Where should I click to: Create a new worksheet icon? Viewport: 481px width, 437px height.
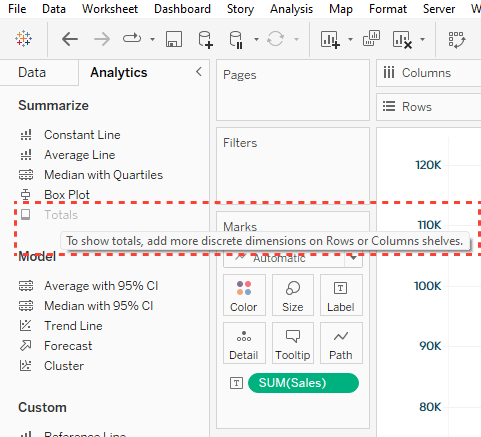[x=330, y=39]
